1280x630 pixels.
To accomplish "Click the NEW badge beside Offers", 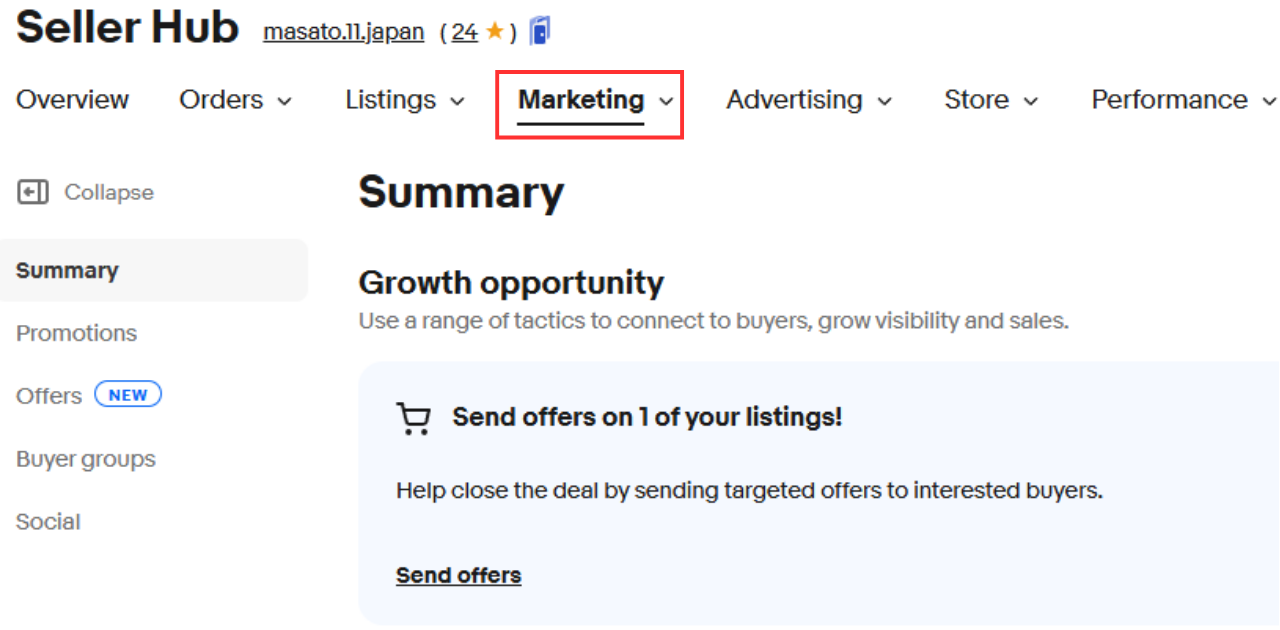I will click(x=128, y=395).
